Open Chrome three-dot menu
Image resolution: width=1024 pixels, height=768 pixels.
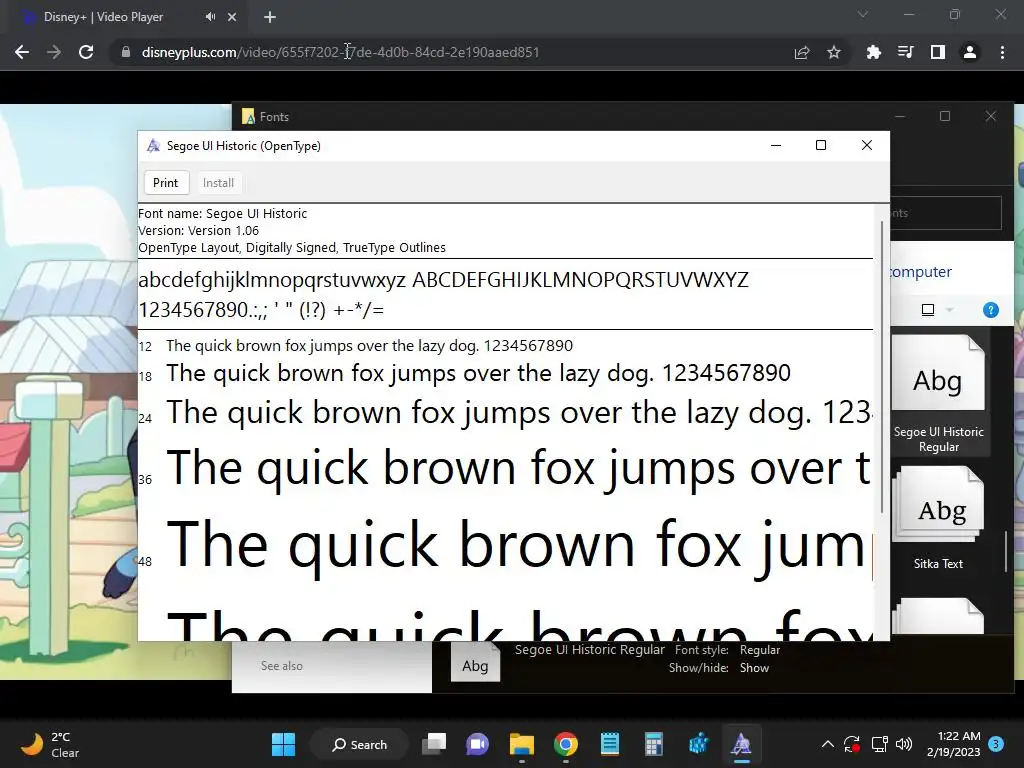pos(1002,52)
